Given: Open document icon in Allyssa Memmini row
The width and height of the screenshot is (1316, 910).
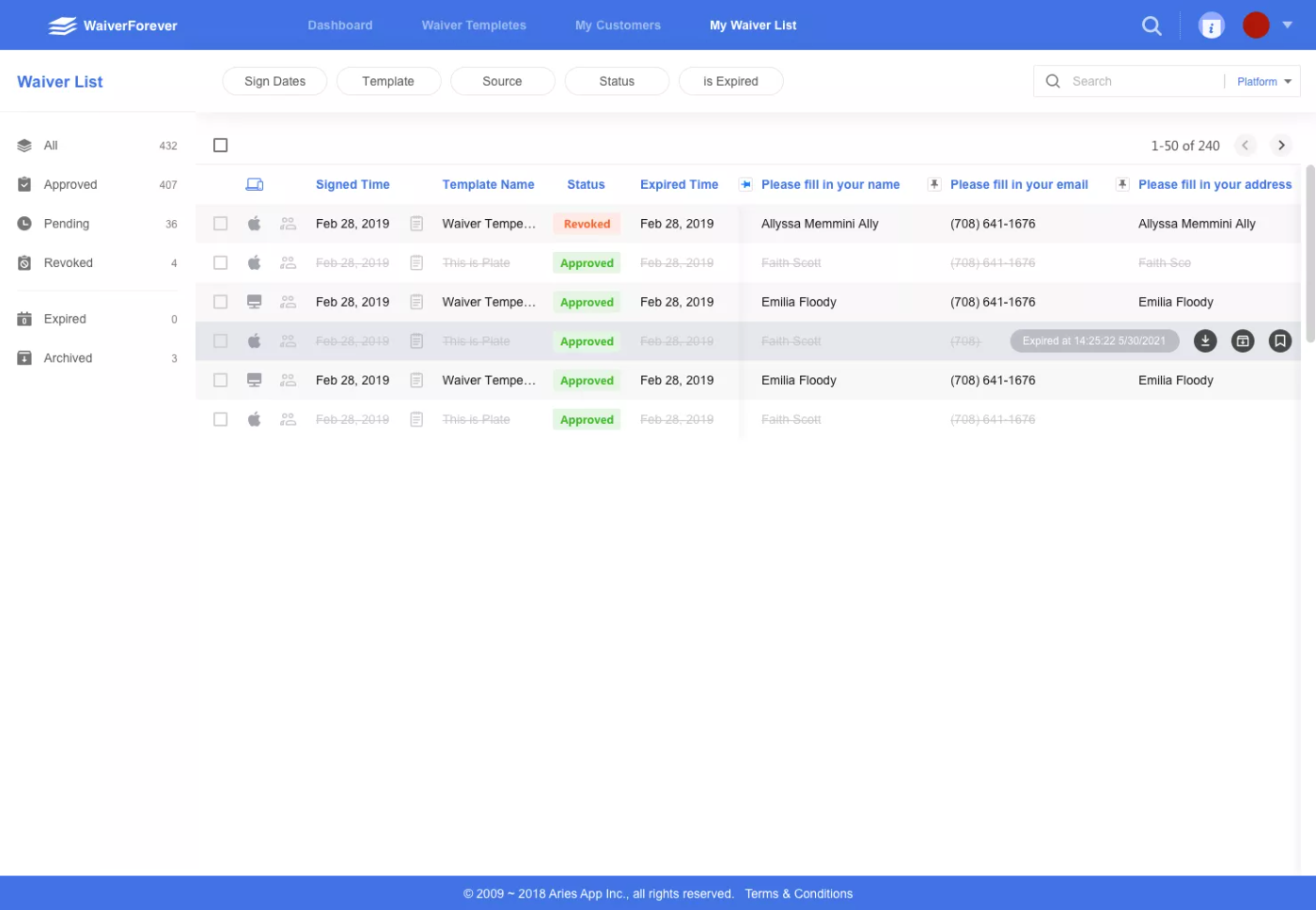Looking at the screenshot, I should [x=416, y=224].
